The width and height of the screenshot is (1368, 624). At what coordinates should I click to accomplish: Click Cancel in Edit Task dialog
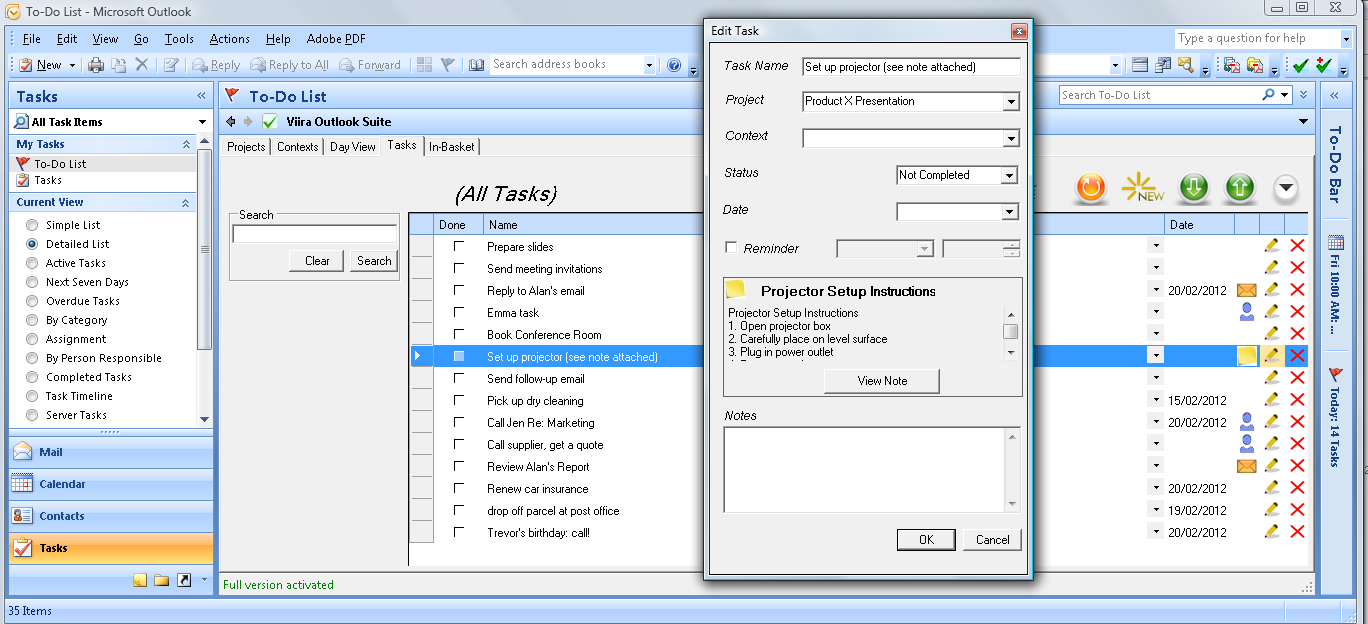point(992,539)
